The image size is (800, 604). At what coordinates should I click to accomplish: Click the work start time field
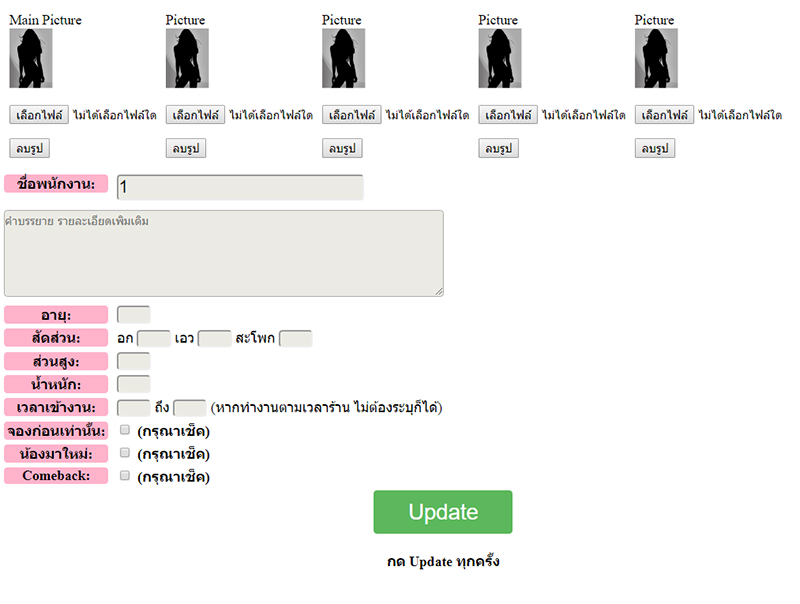pos(134,408)
